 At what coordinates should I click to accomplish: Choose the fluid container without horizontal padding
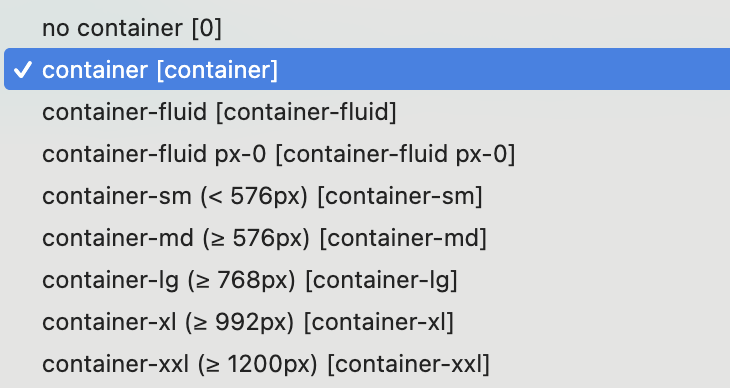tap(367, 154)
